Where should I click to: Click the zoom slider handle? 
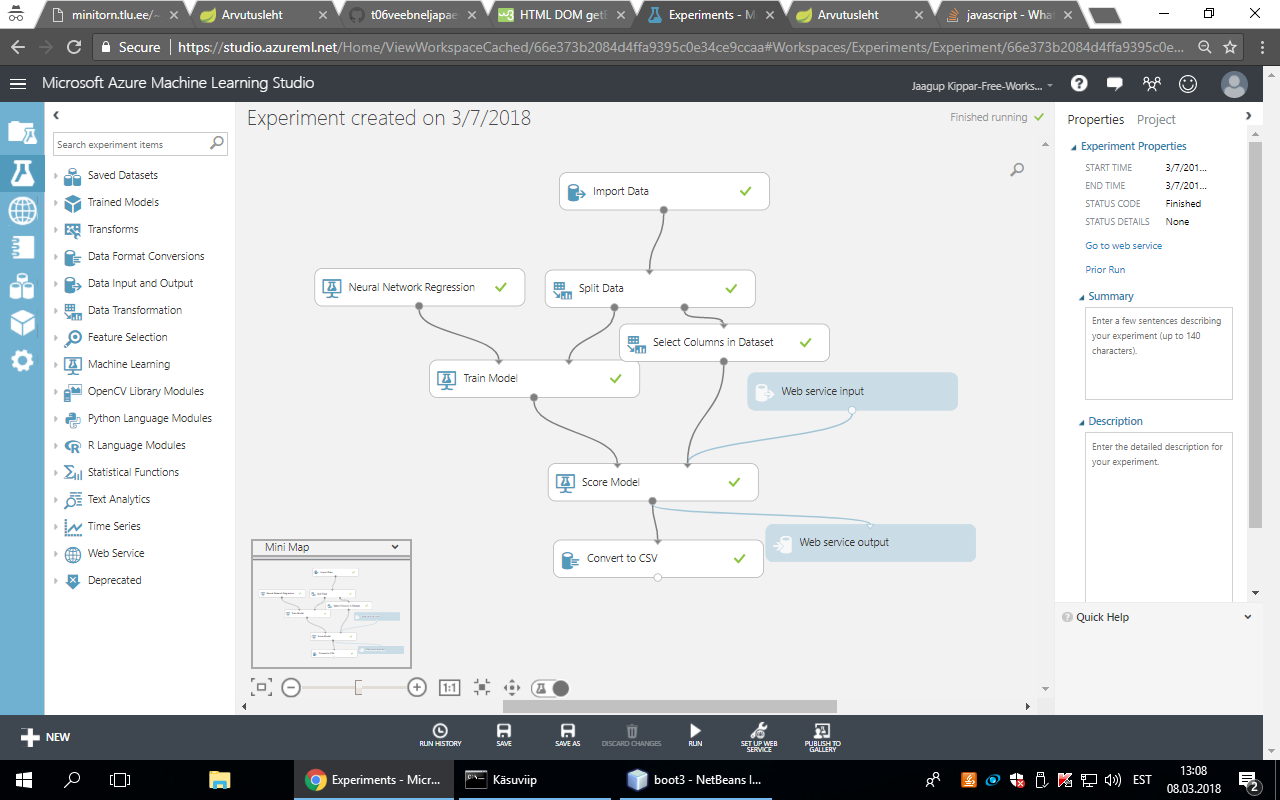358,687
